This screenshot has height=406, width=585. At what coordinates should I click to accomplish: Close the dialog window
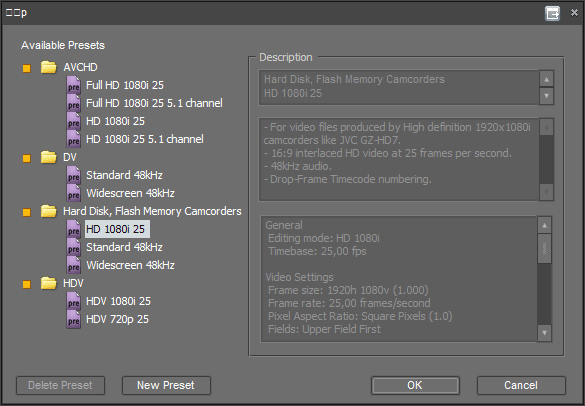pos(574,13)
